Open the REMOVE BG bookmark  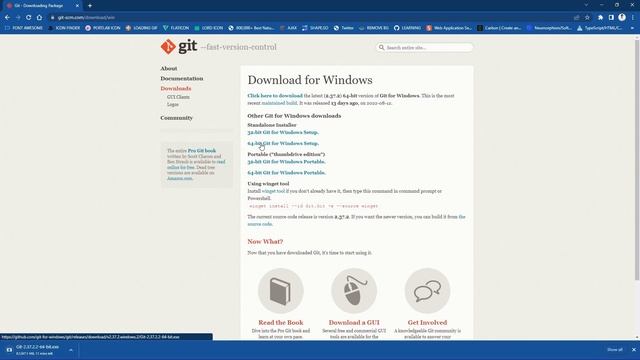[x=373, y=28]
